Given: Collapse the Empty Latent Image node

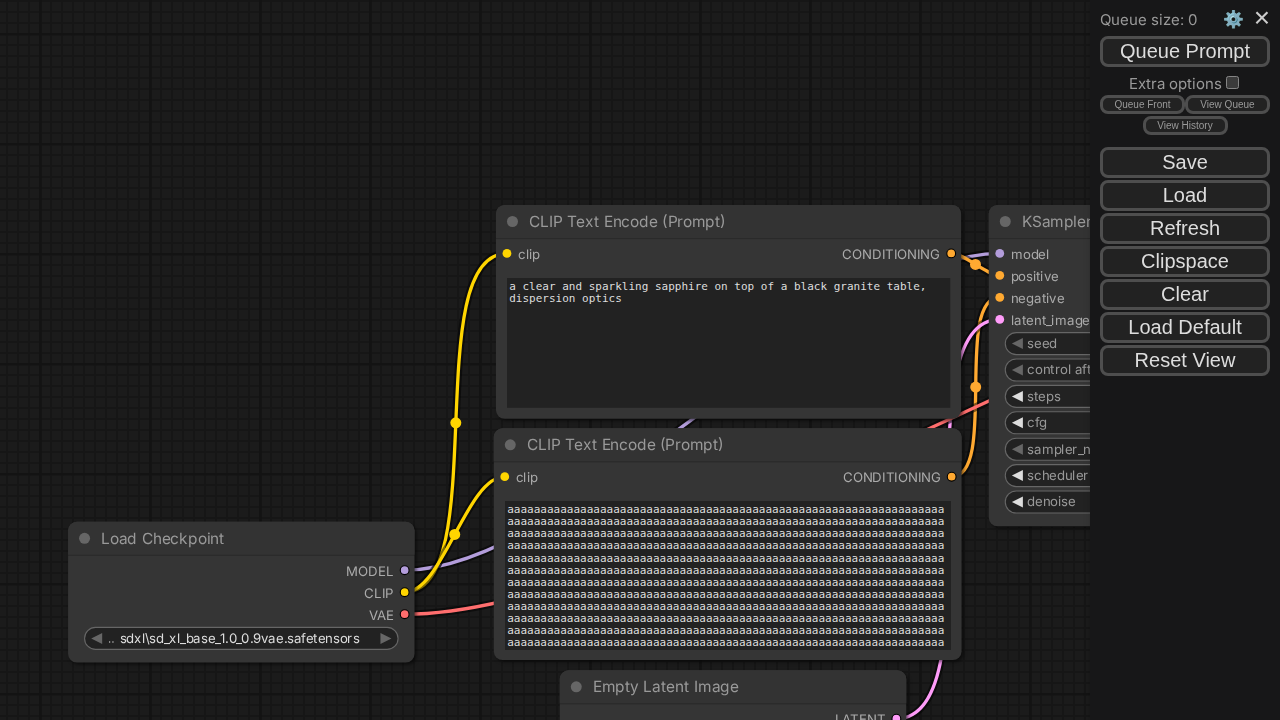Looking at the screenshot, I should pyautogui.click(x=576, y=687).
